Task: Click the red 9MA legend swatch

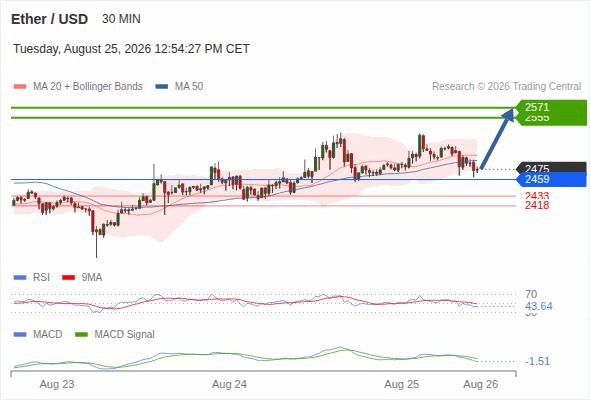Action: [x=68, y=278]
